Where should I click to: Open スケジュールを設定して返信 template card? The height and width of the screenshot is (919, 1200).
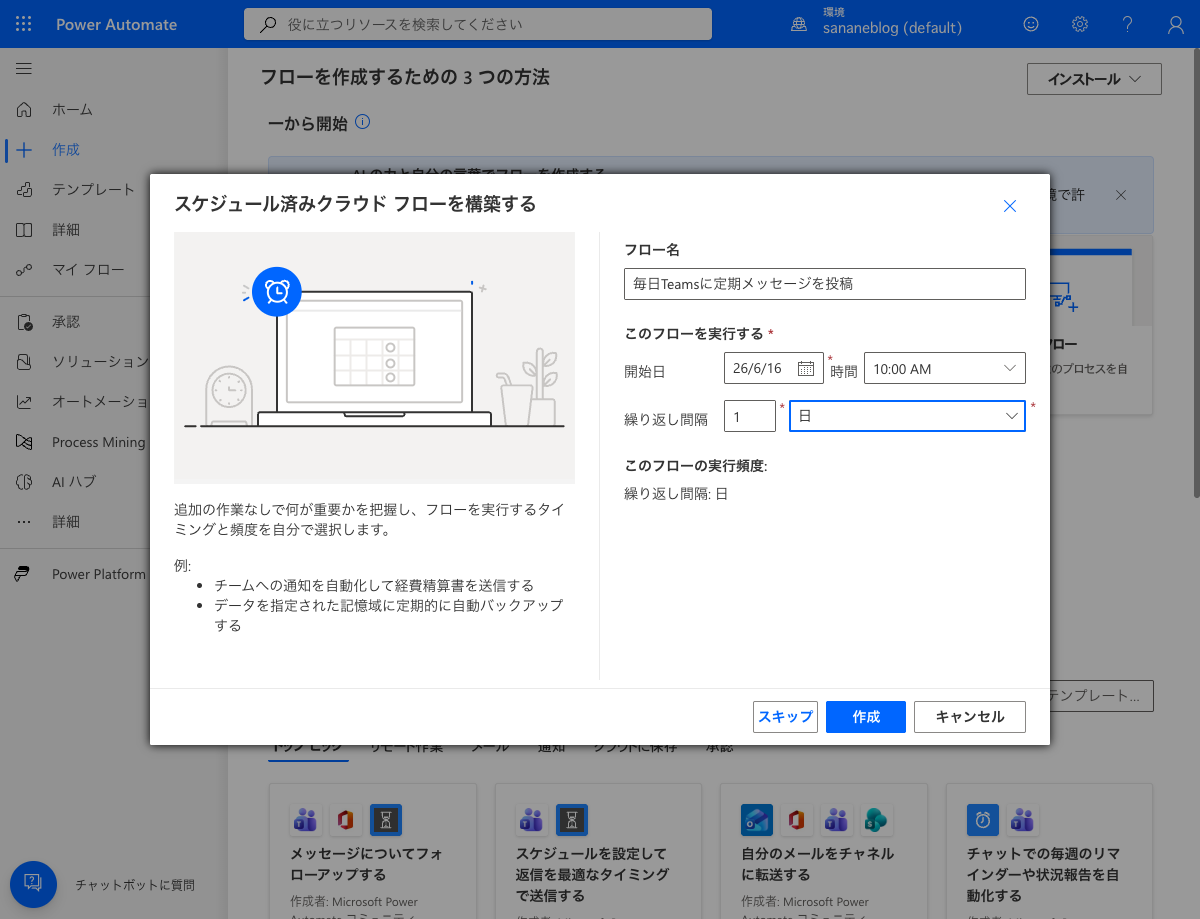[599, 851]
